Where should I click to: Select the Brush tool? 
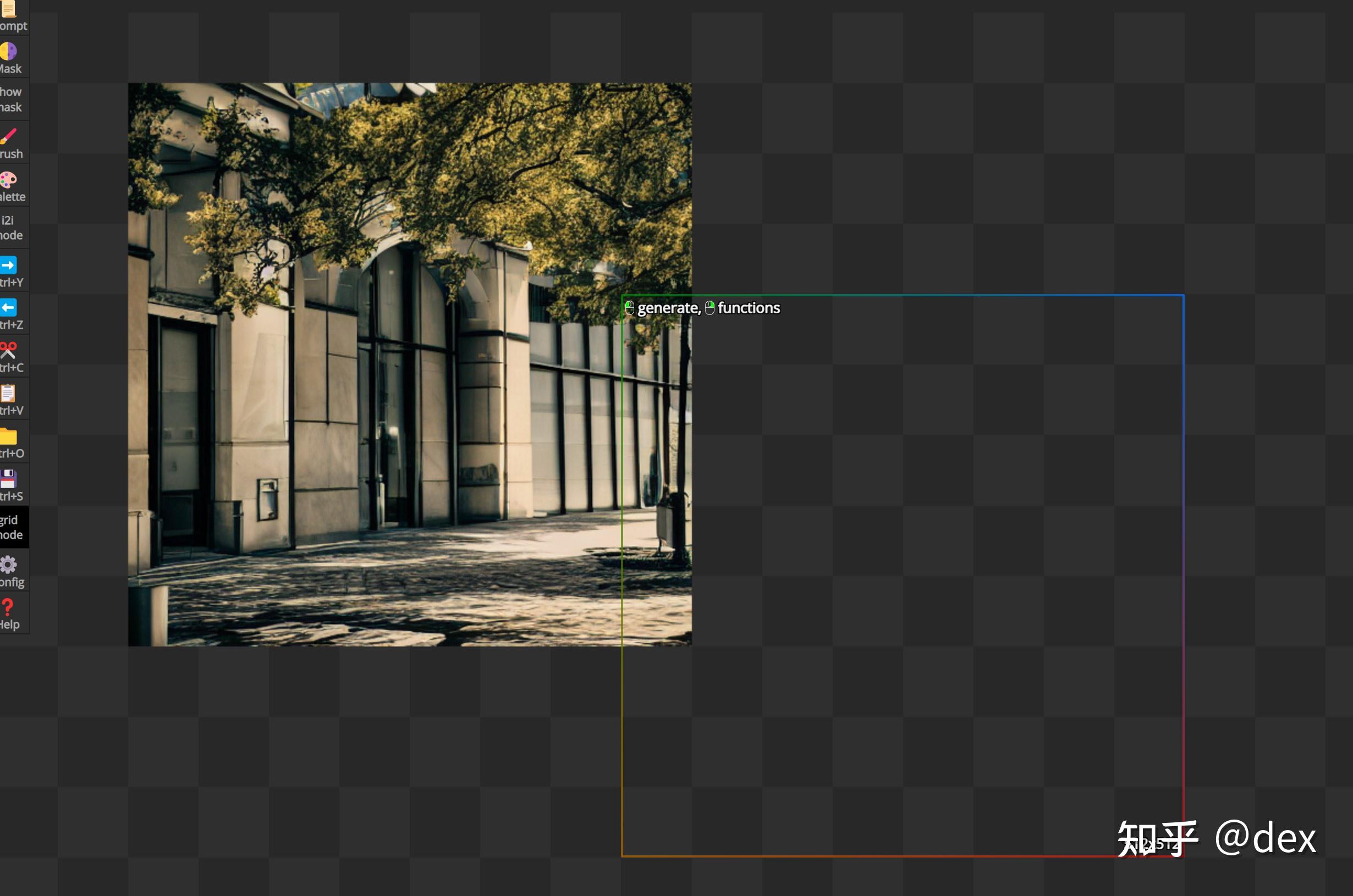tap(10, 143)
